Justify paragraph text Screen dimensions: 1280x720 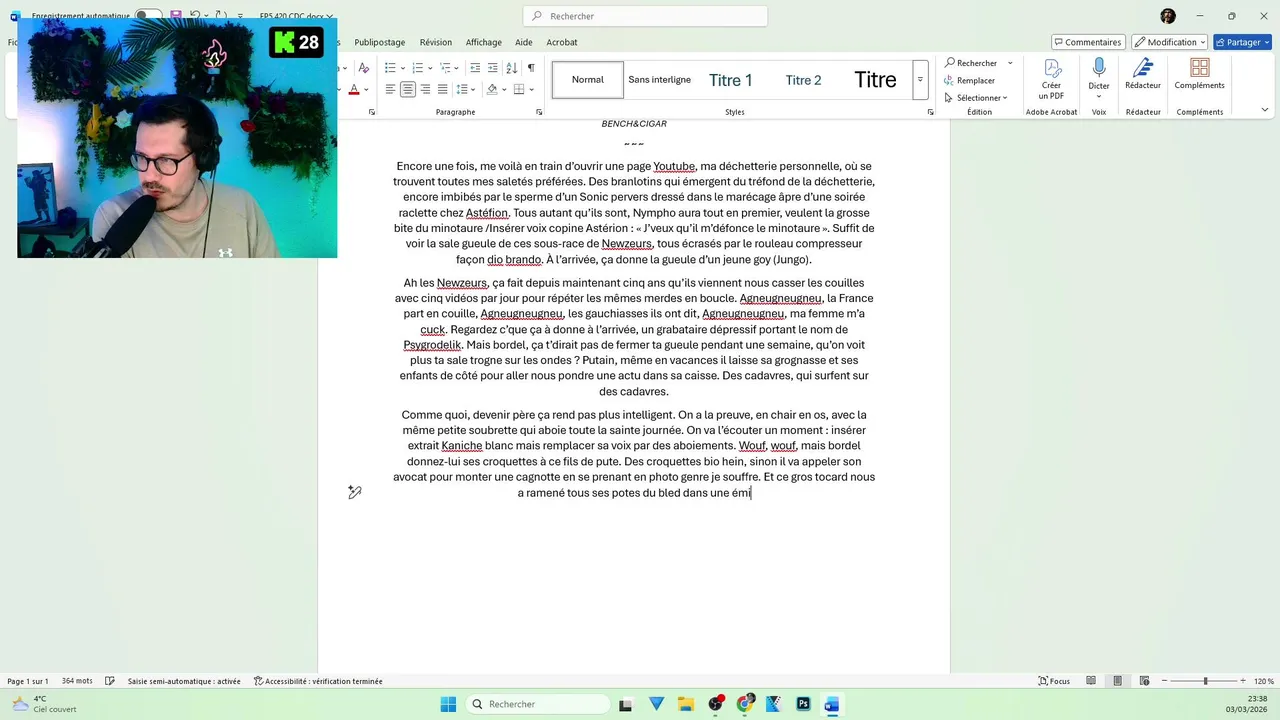point(443,89)
